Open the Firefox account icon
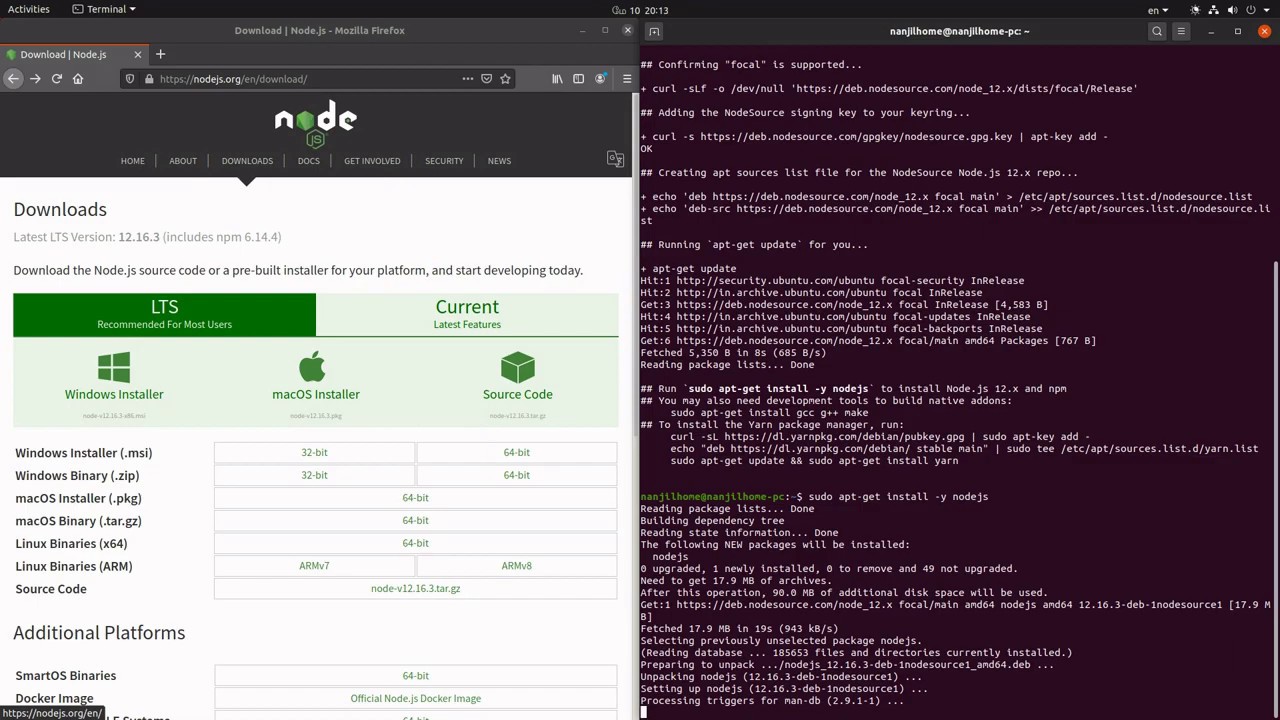Screen dimensions: 1280x720 tap(600, 79)
